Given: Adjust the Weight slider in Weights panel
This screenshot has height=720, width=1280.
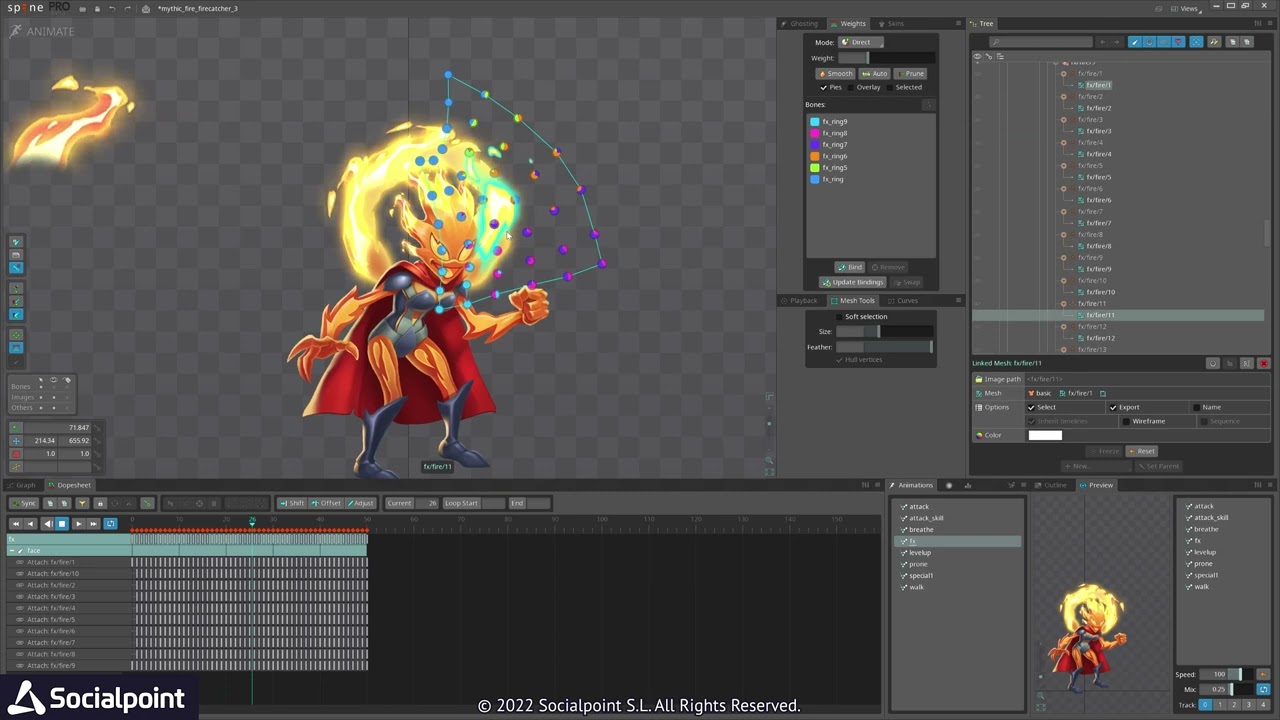Looking at the screenshot, I should (x=887, y=58).
